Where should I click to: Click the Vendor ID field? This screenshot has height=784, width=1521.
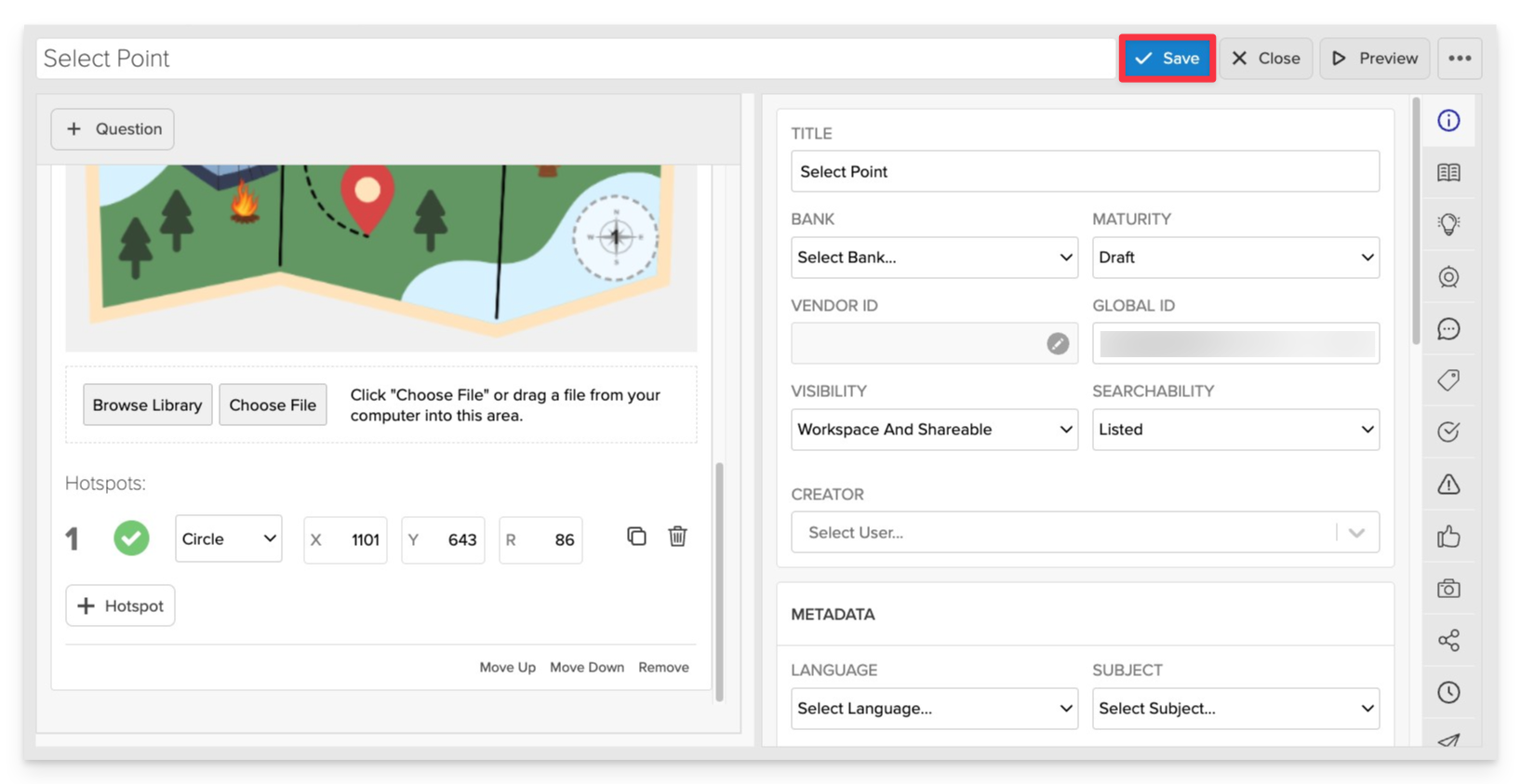[x=934, y=343]
